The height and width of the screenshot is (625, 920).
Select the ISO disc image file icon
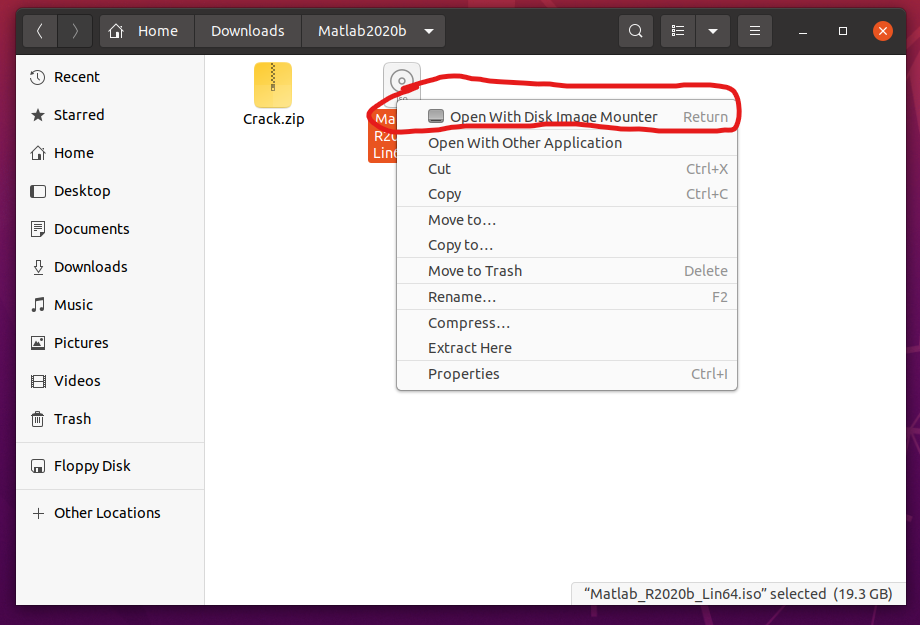[402, 81]
